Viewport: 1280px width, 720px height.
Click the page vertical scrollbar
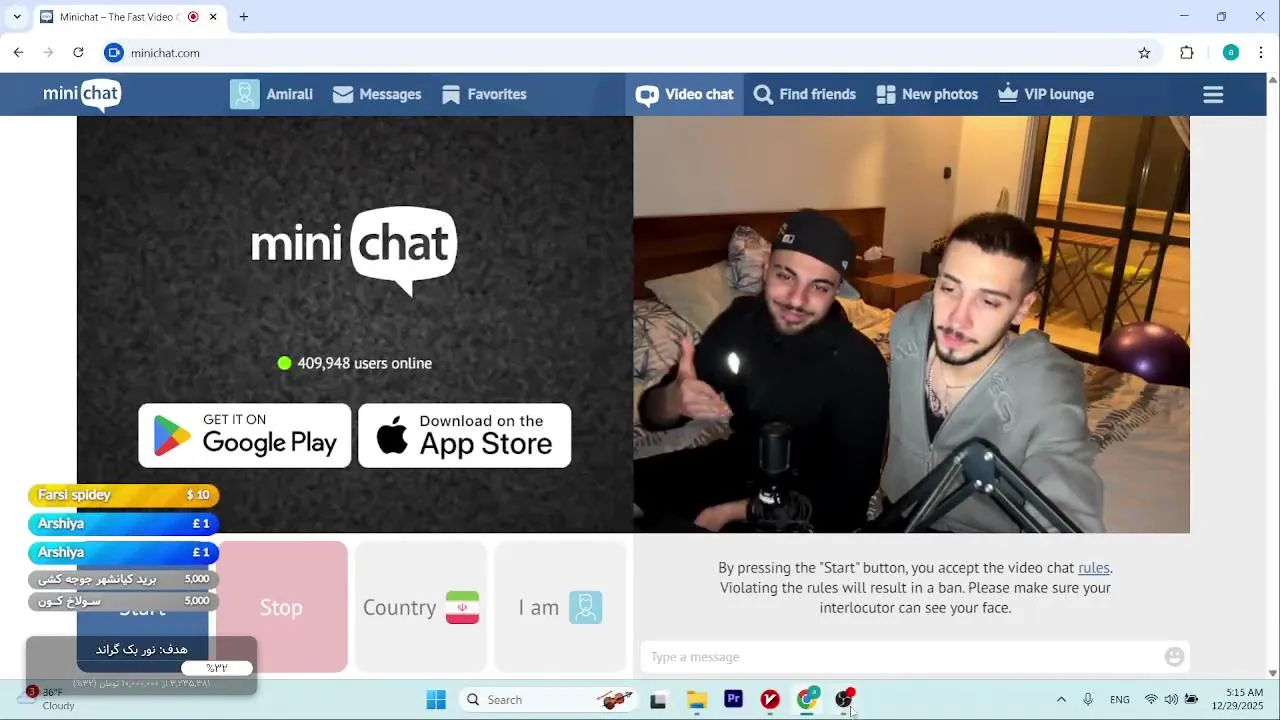tap(1272, 376)
